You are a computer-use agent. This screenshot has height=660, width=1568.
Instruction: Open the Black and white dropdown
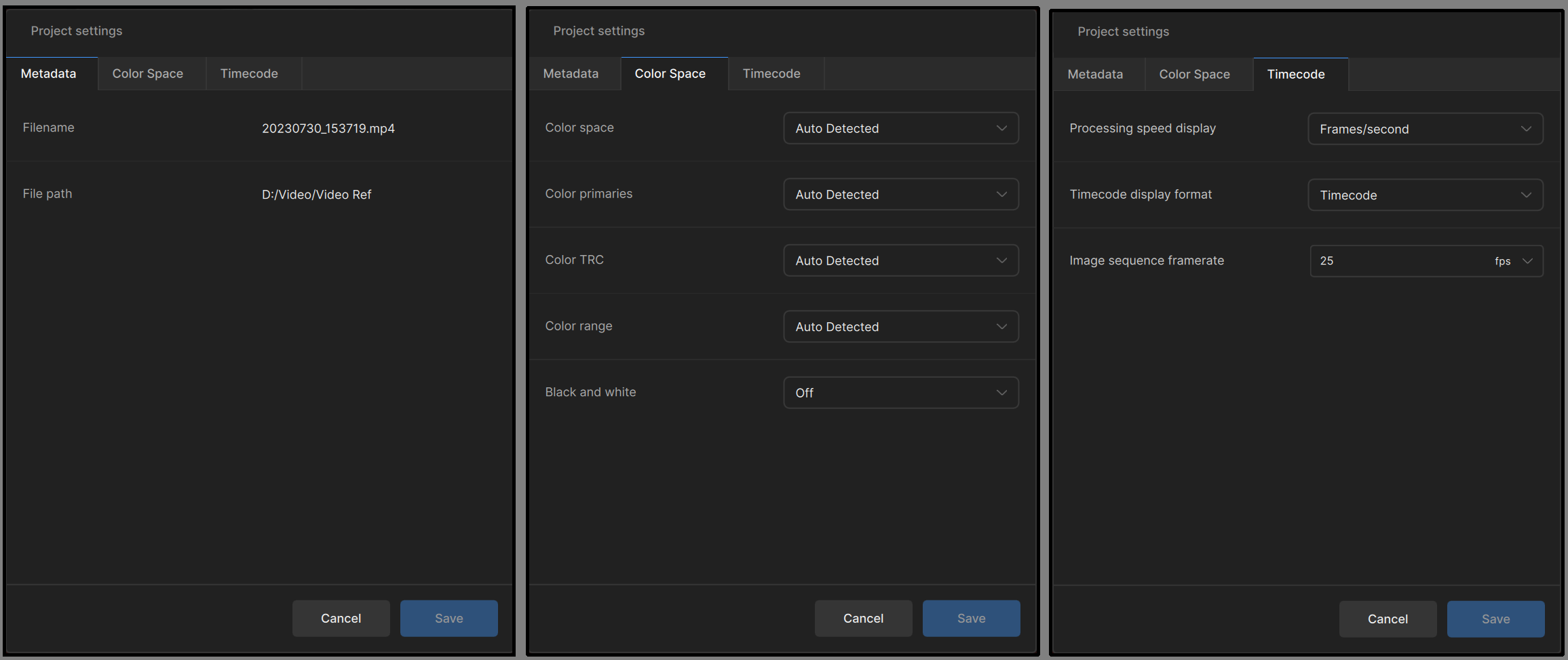pyautogui.click(x=900, y=393)
